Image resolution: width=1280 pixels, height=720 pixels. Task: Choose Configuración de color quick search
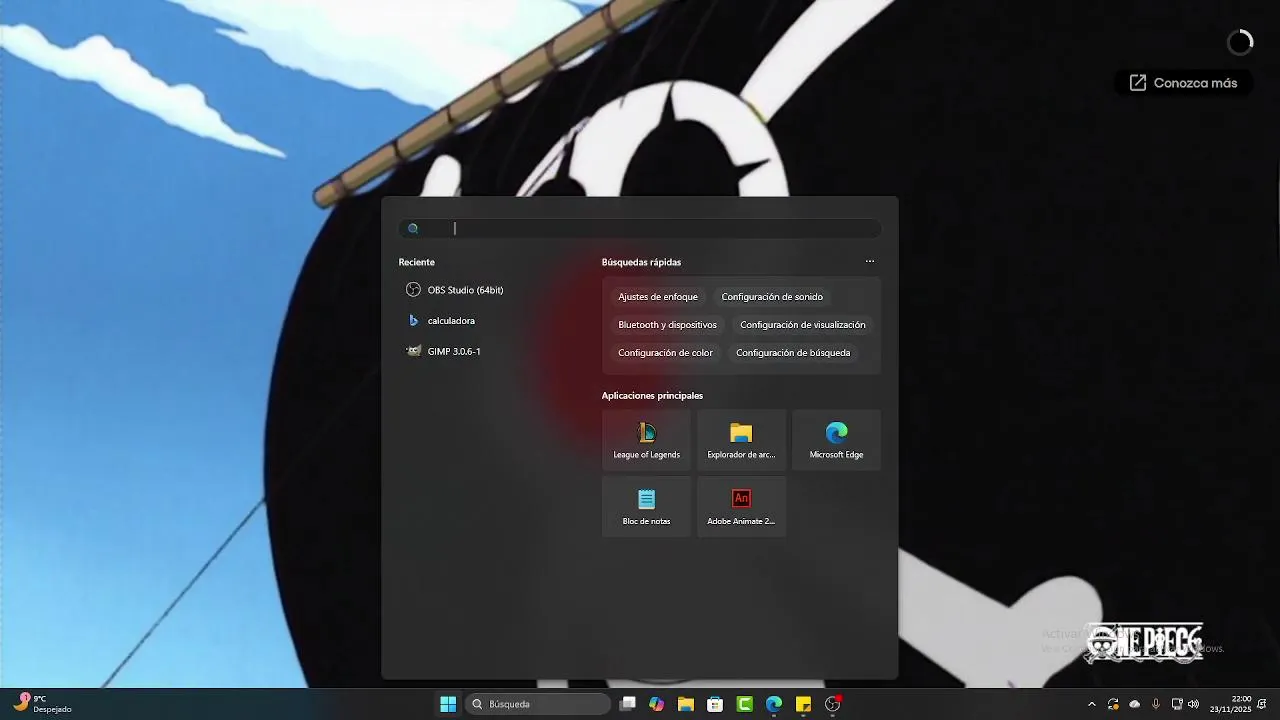click(x=665, y=353)
